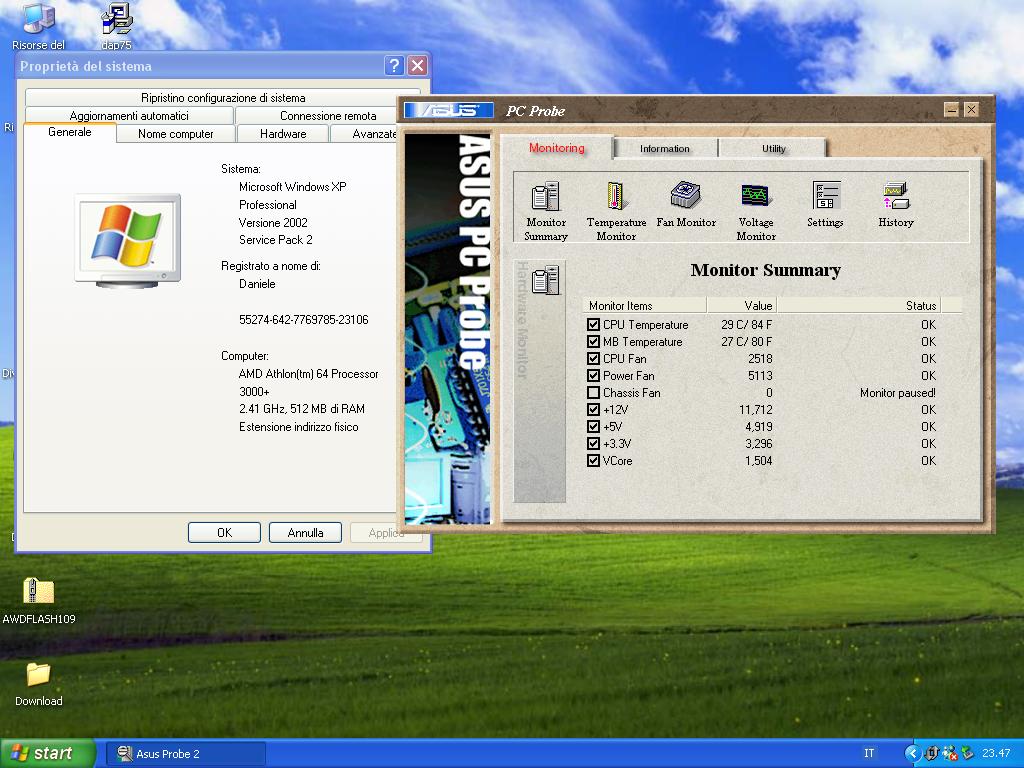The width and height of the screenshot is (1024, 768).
Task: Switch to the Monitoring tab
Action: [556, 148]
